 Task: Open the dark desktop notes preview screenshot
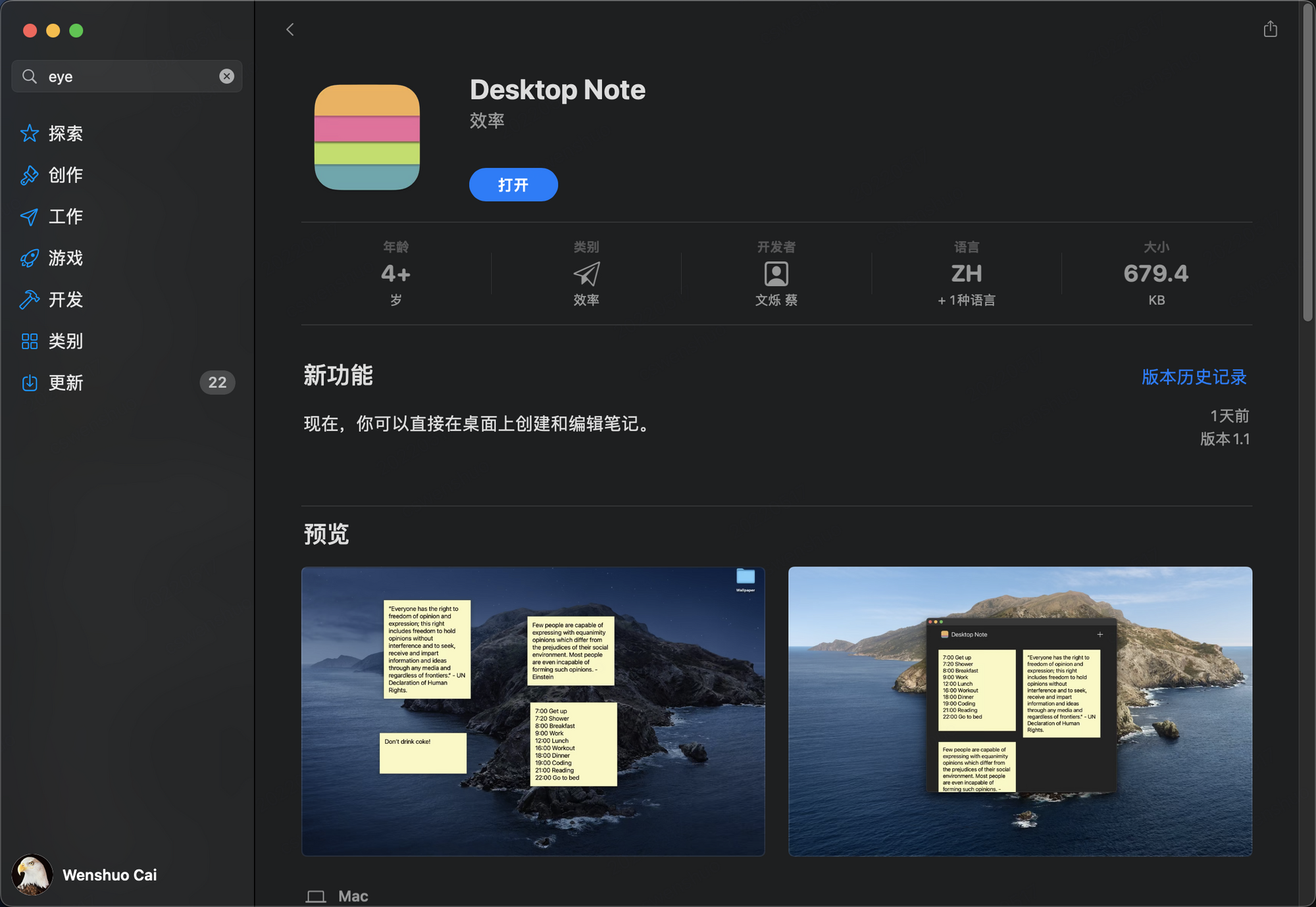(x=533, y=711)
